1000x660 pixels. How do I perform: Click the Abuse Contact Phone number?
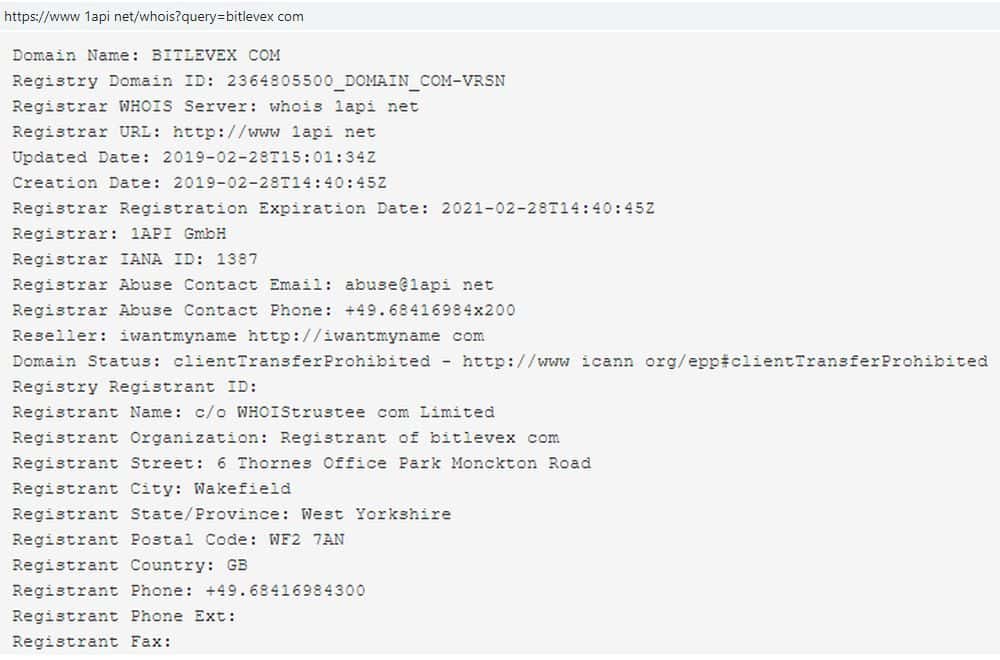tap(430, 310)
